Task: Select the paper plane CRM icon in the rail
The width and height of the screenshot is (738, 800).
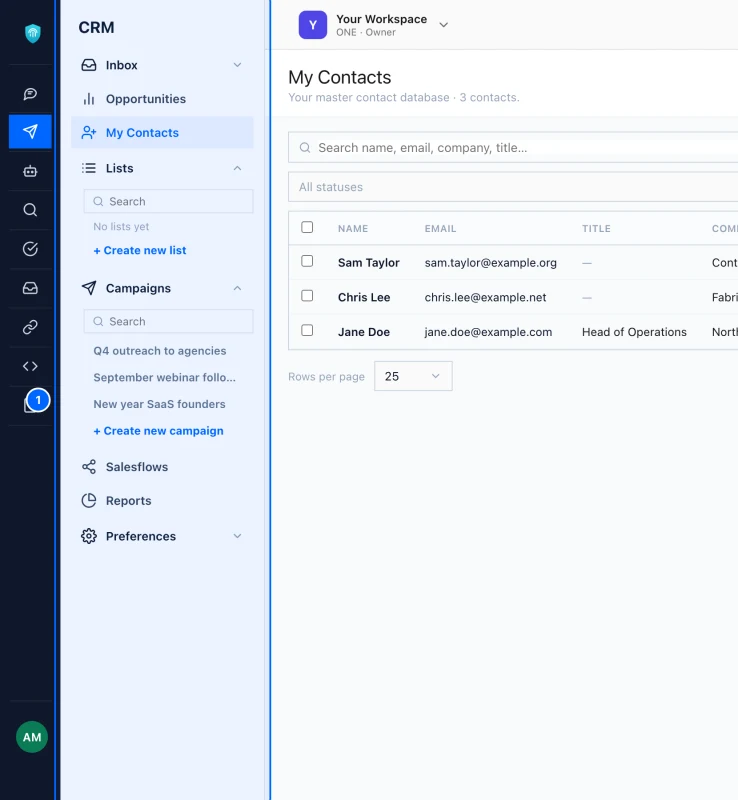Action: pos(30,131)
